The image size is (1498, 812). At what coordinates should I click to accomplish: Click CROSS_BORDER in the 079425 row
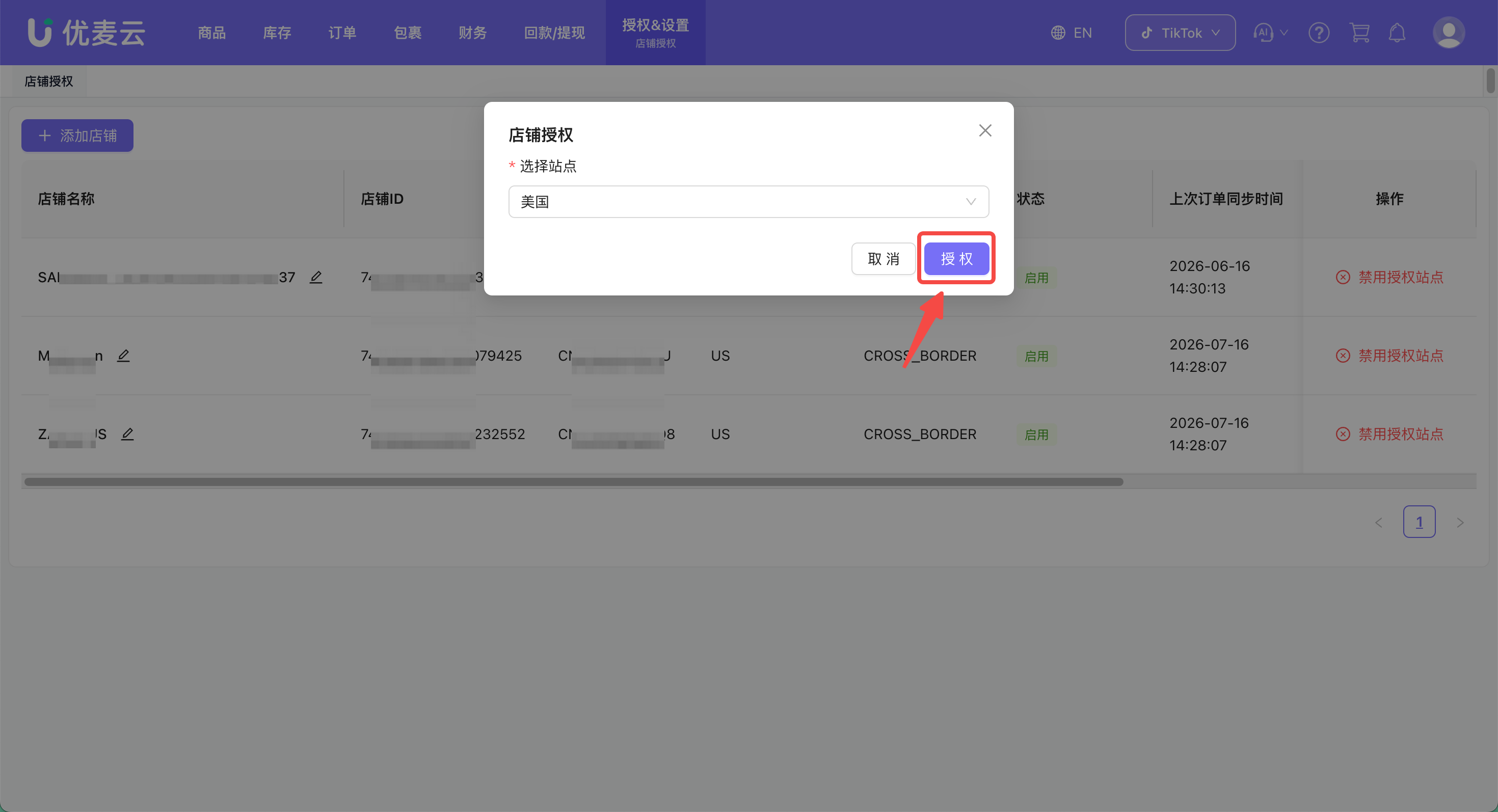[x=920, y=356]
